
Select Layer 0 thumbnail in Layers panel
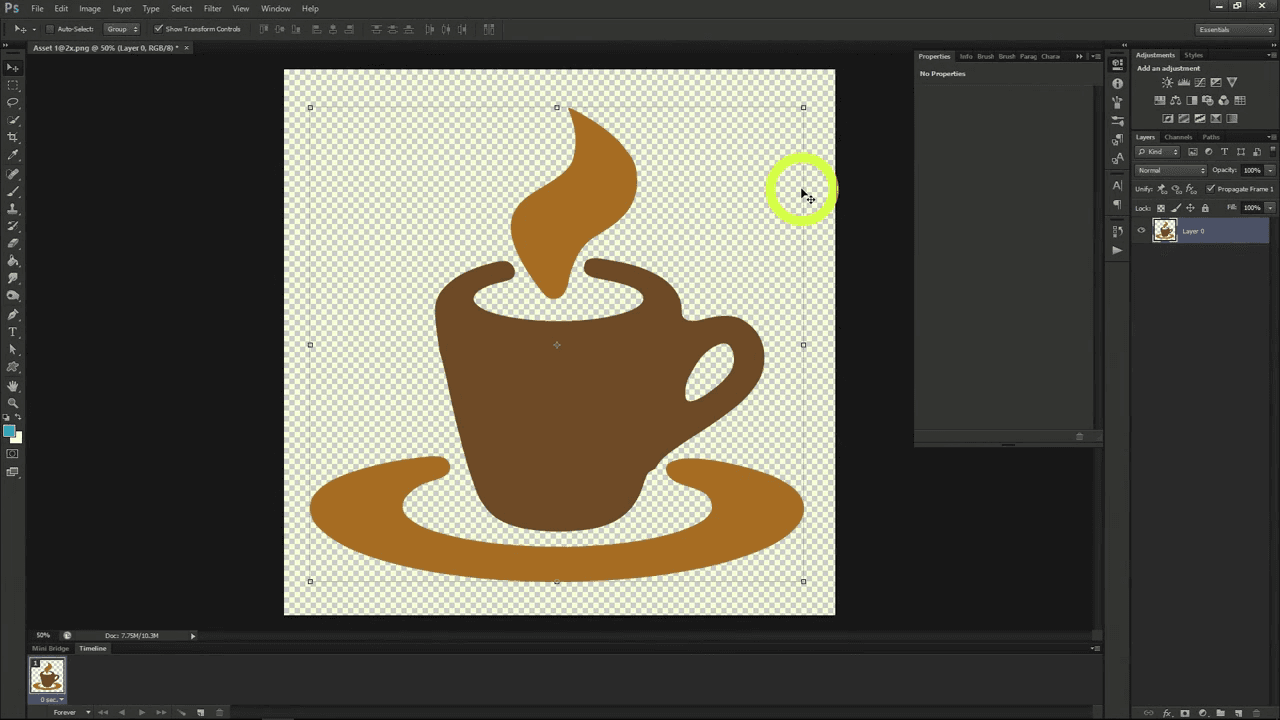[x=1165, y=231]
